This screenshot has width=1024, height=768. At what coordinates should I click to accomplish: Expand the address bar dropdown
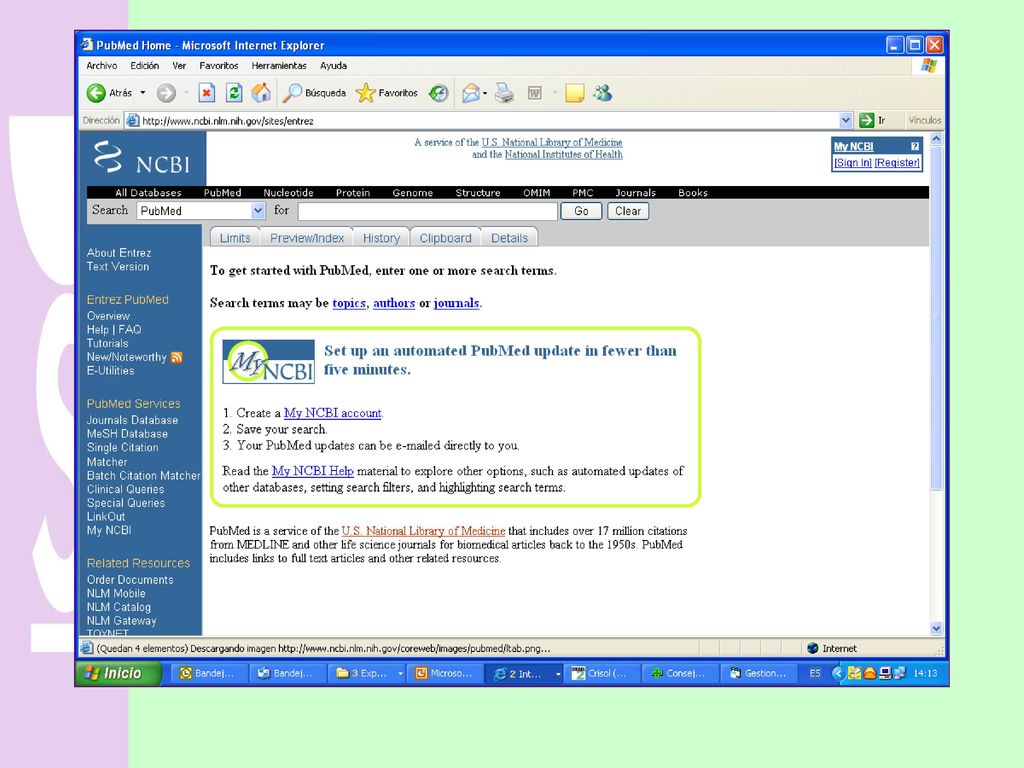[846, 120]
